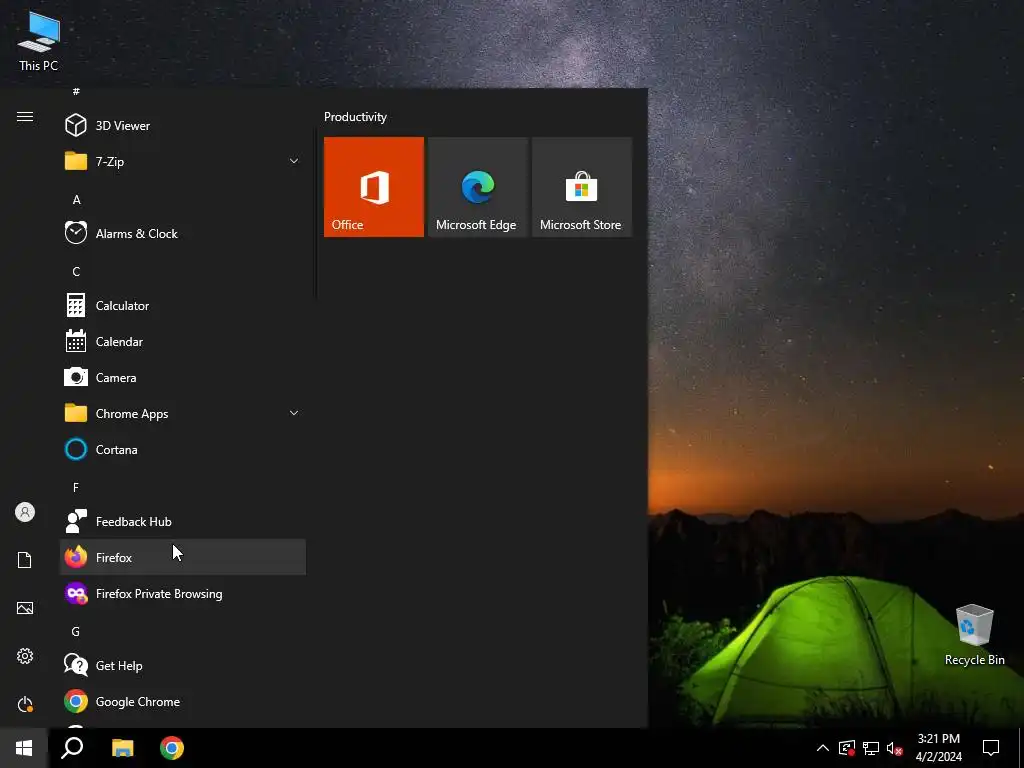The width and height of the screenshot is (1024, 768).
Task: Open Pictures from Start sidebar
Action: (25, 608)
